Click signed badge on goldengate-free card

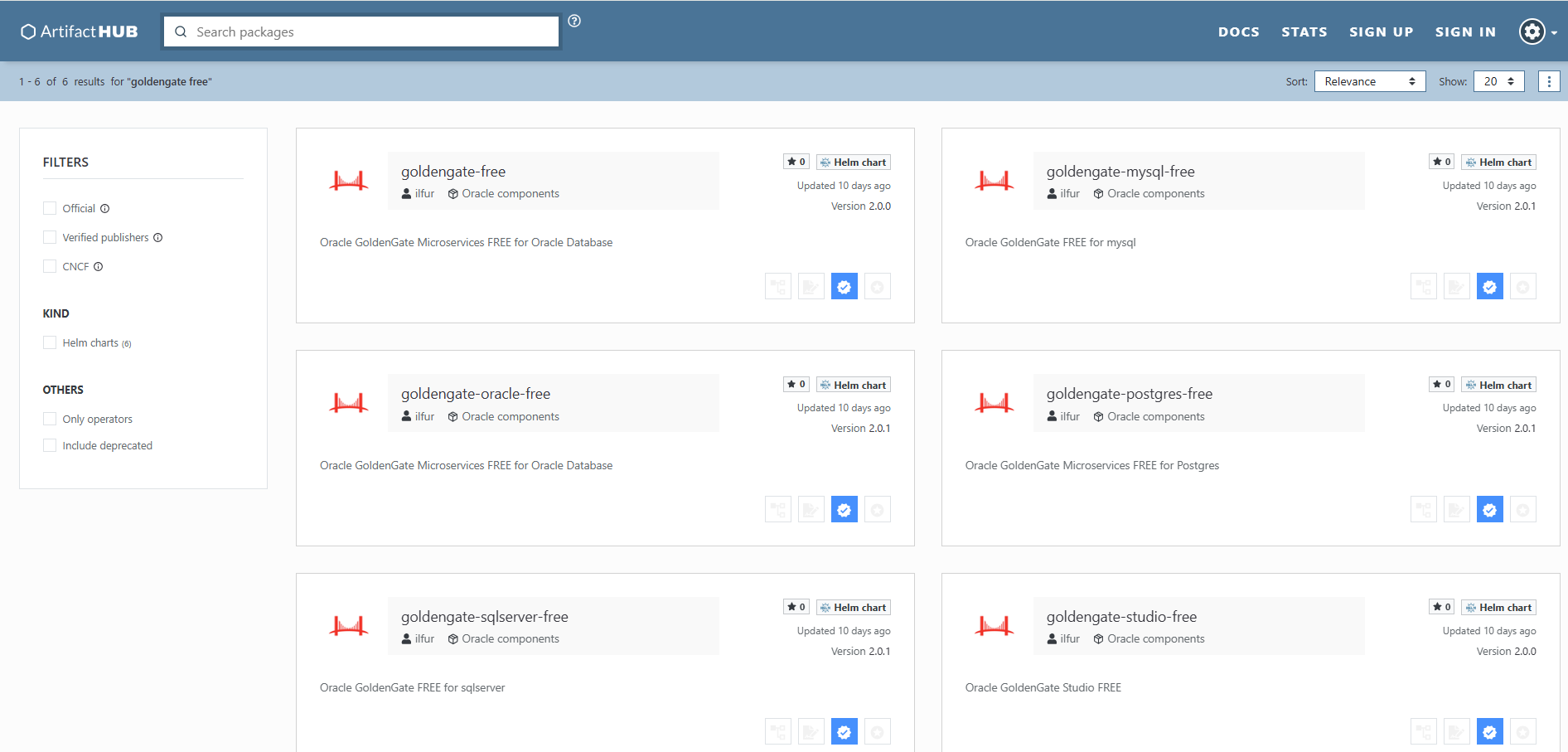(811, 287)
